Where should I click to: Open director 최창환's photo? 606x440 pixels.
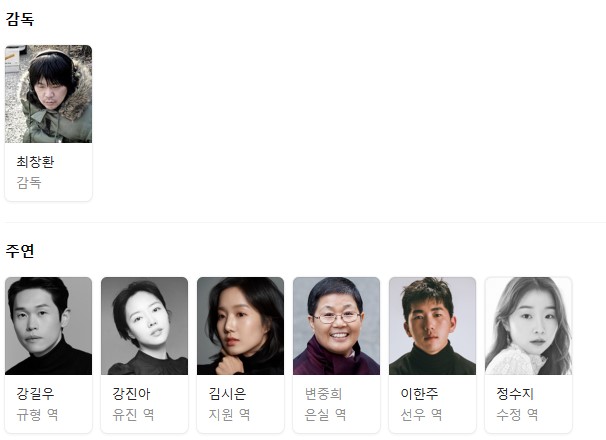[x=48, y=94]
